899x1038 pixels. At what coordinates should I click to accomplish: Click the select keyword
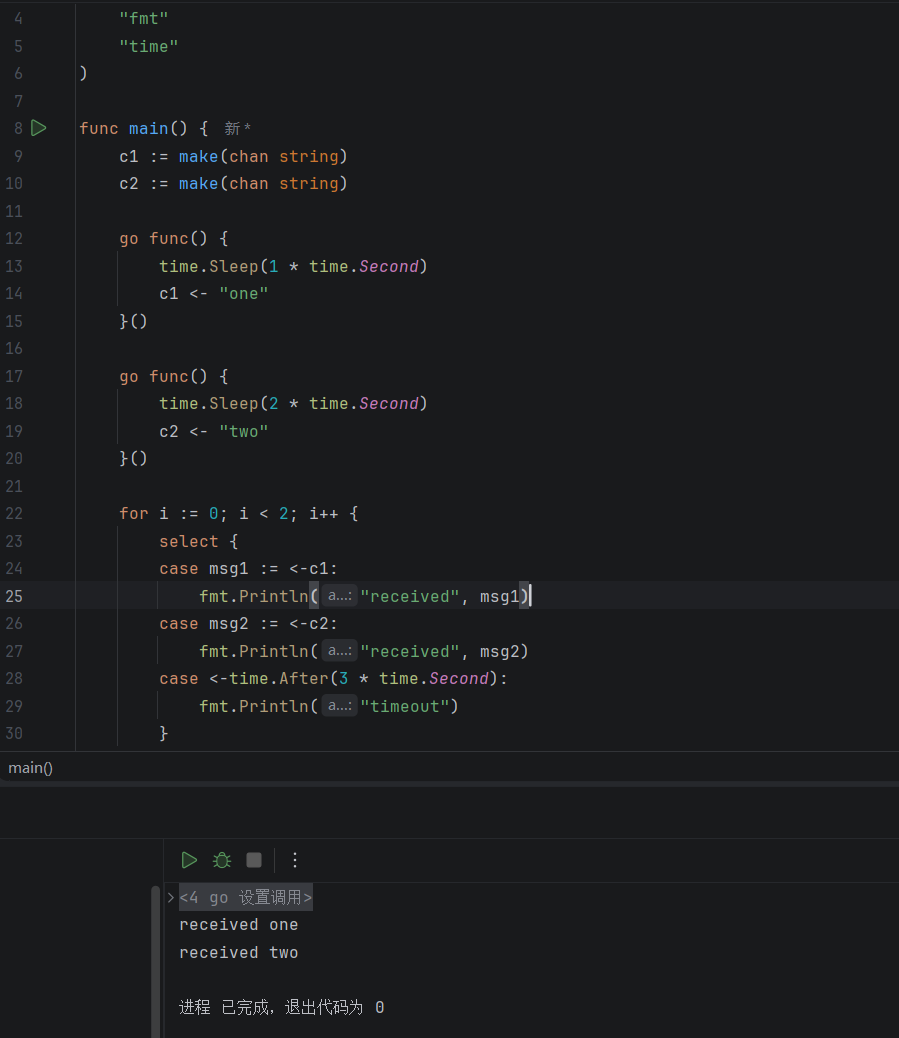pos(189,542)
